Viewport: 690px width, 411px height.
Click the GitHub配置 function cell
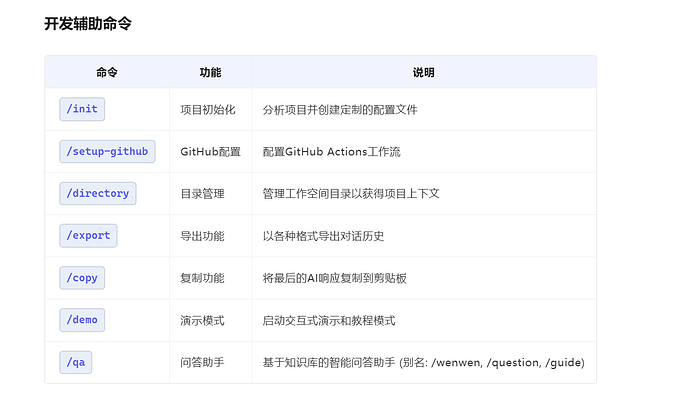coord(210,152)
